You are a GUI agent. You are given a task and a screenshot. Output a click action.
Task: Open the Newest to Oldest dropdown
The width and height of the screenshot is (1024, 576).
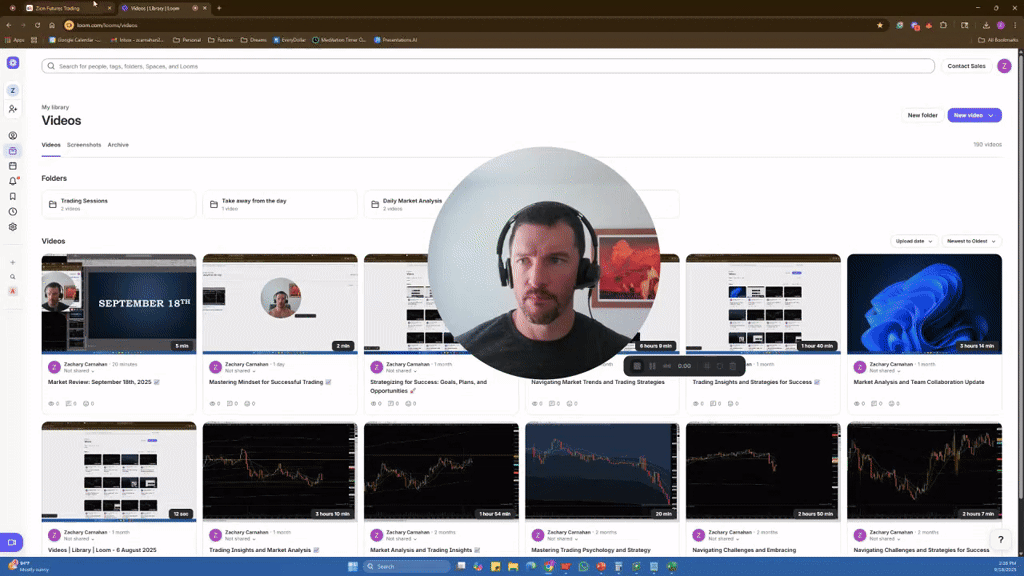click(971, 241)
